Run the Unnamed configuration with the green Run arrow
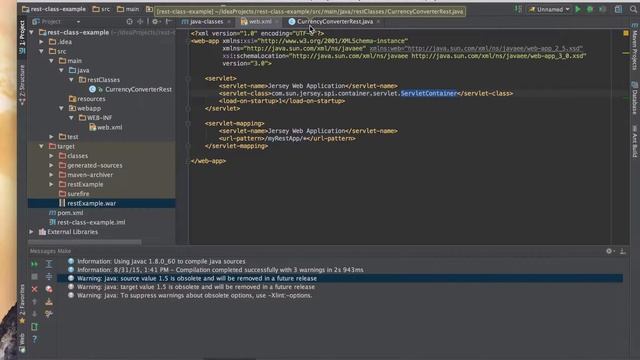Image resolution: width=640 pixels, height=360 pixels. (578, 9)
